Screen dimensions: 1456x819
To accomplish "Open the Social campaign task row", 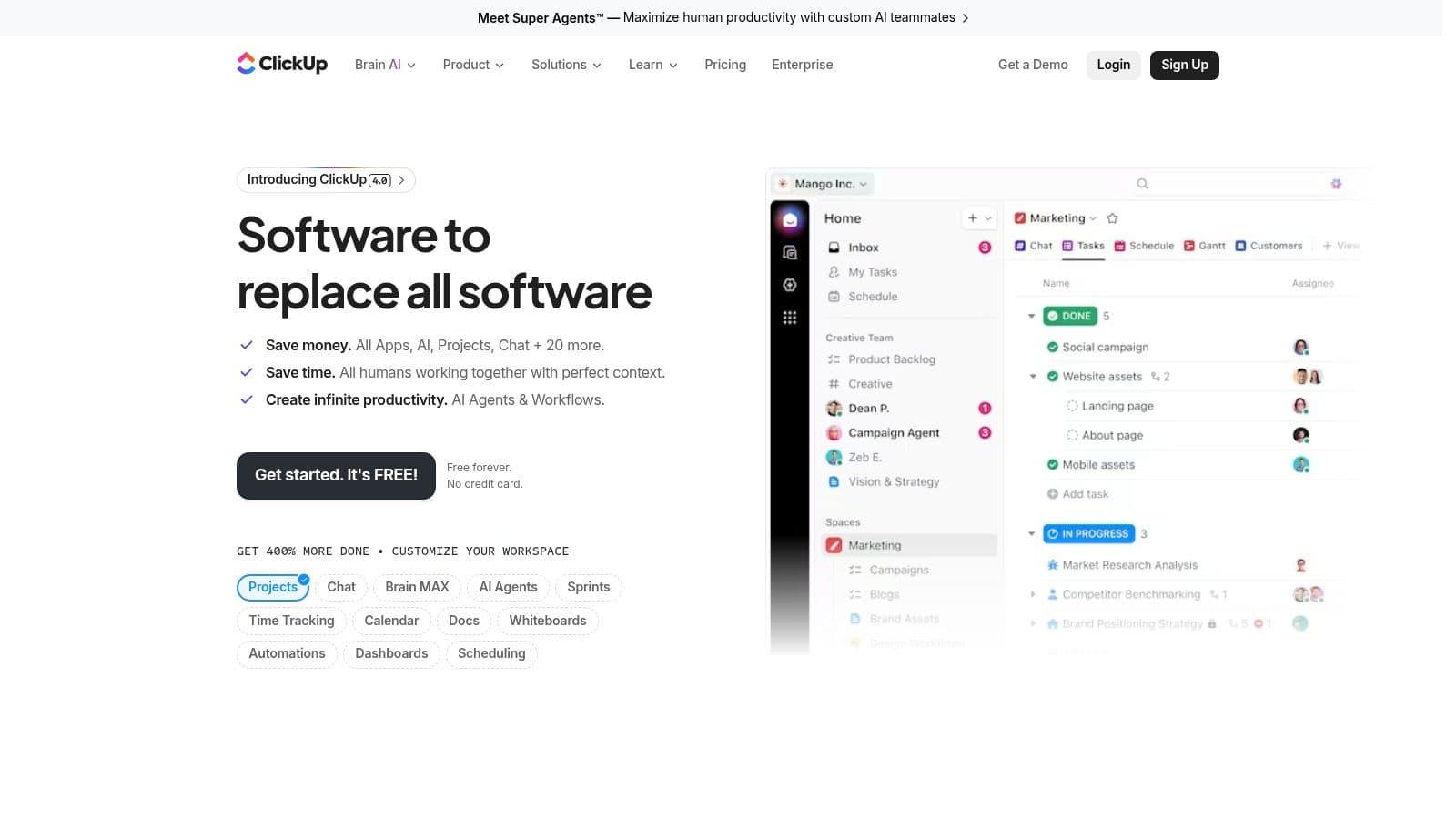I will click(1105, 348).
